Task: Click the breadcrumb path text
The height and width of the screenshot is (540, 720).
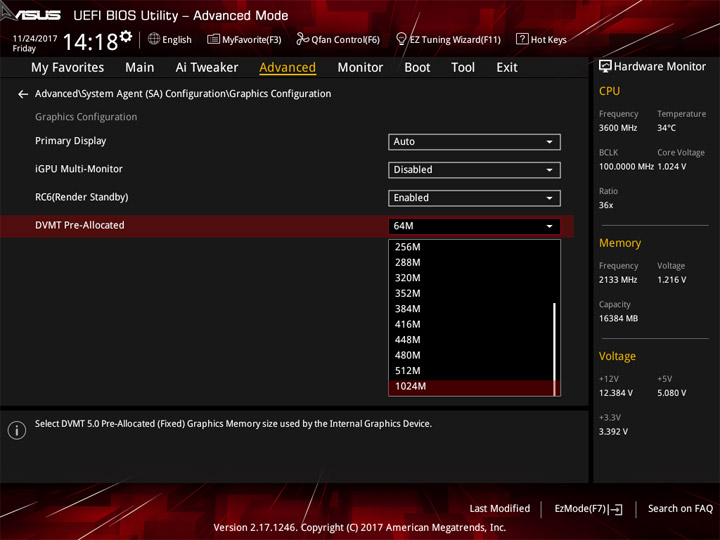Action: (183, 94)
